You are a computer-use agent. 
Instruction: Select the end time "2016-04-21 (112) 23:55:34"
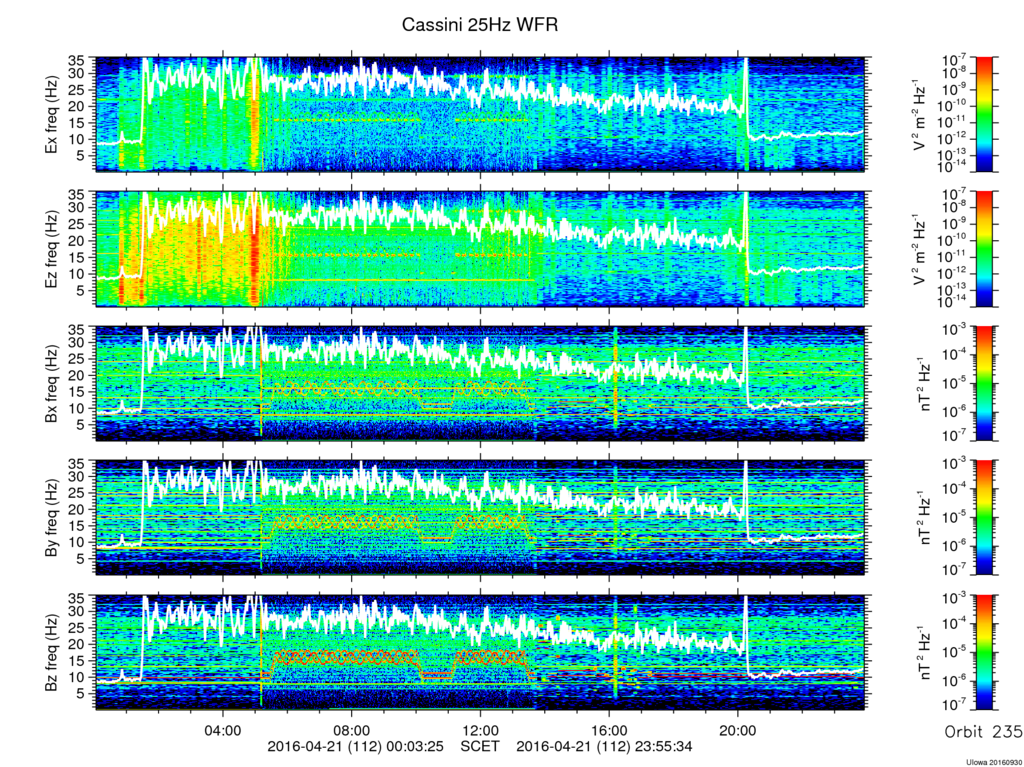click(x=605, y=746)
